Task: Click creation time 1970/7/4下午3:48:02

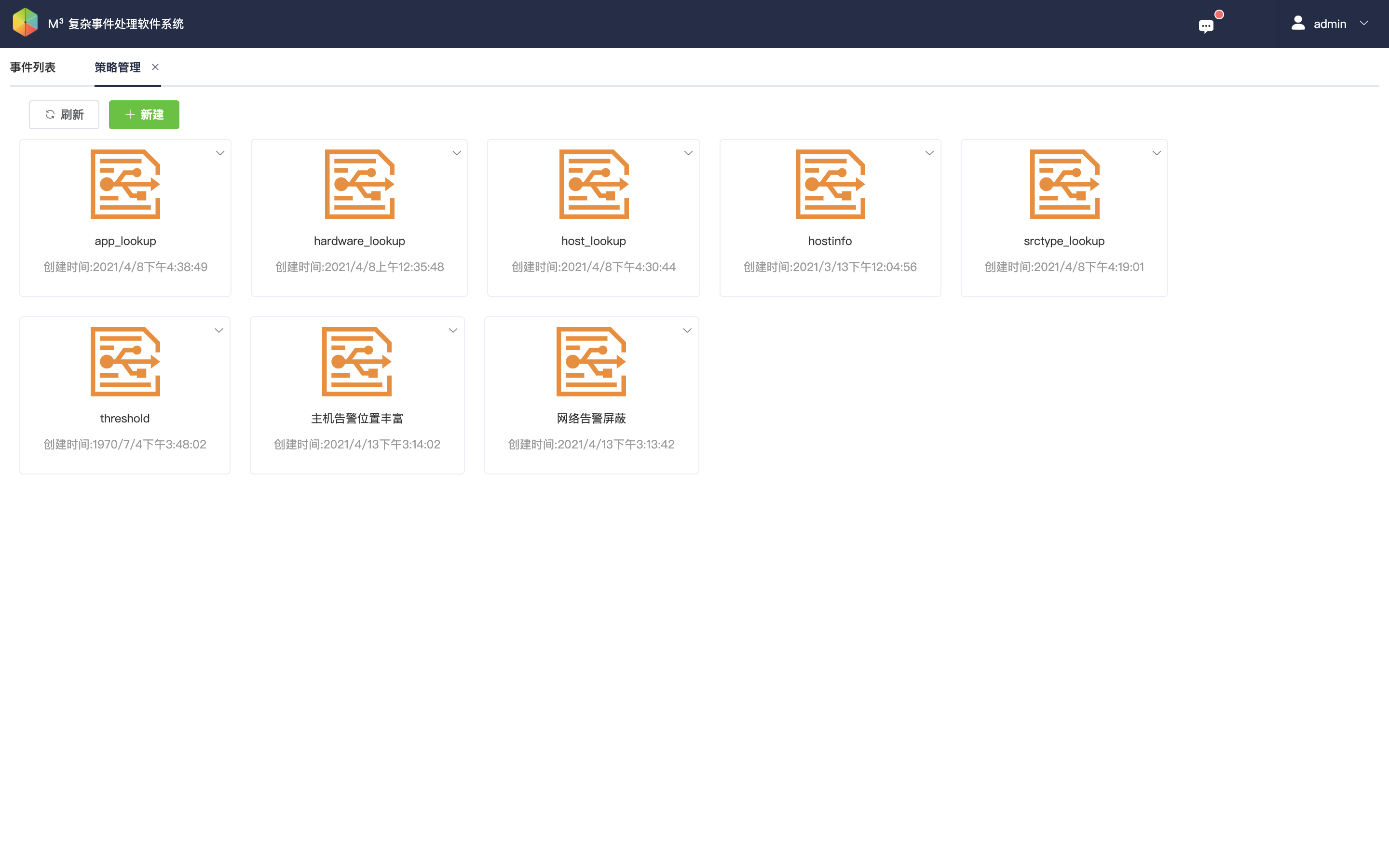Action: (x=124, y=444)
